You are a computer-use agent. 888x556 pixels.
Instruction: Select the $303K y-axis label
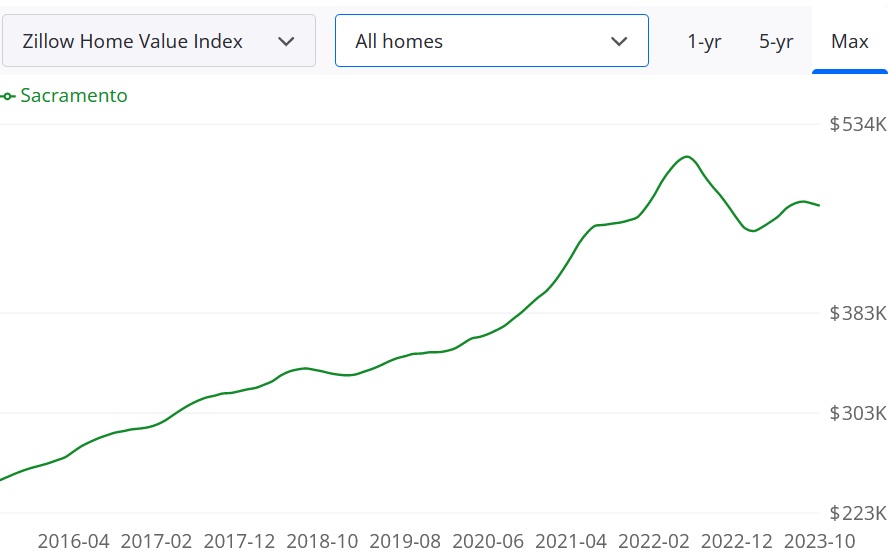[858, 413]
